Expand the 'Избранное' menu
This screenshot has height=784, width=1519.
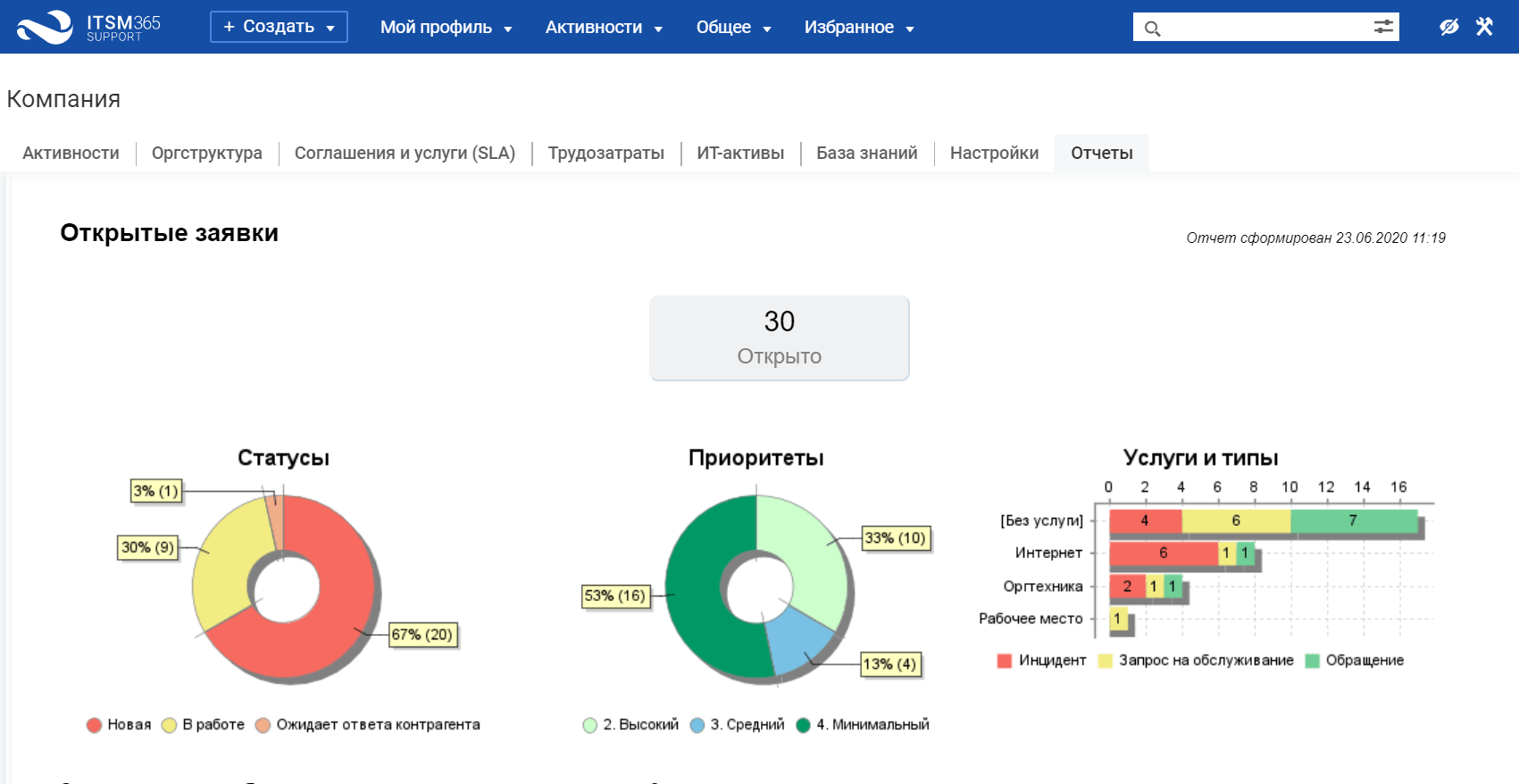(859, 28)
